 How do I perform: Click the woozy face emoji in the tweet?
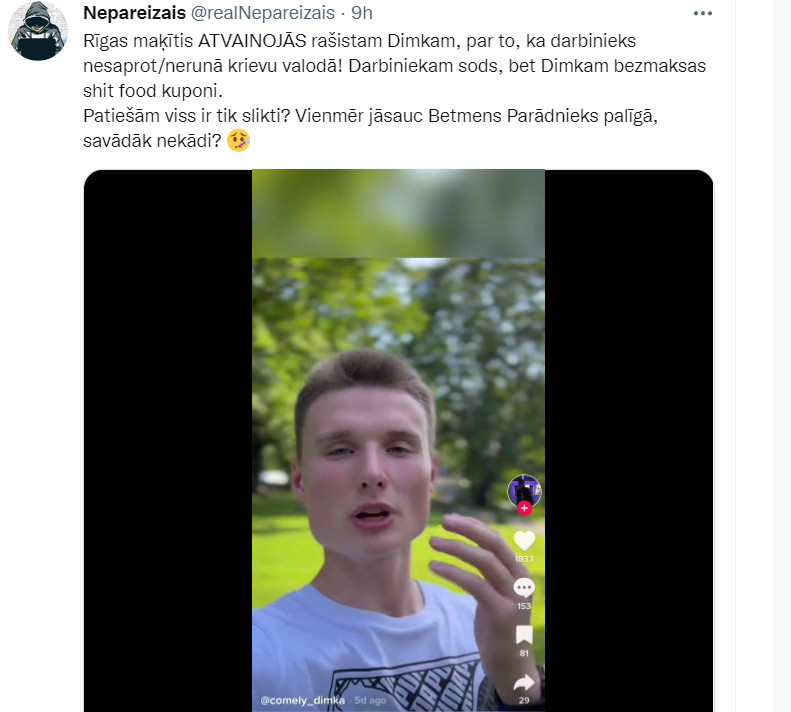pos(238,141)
